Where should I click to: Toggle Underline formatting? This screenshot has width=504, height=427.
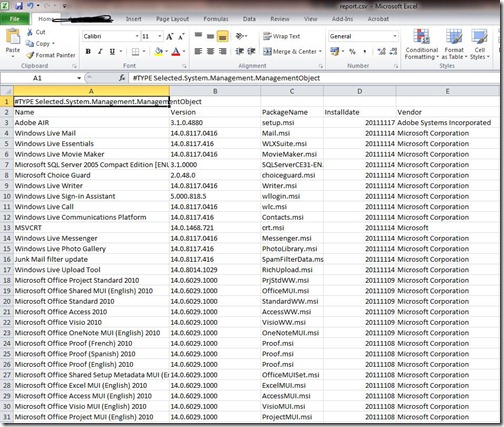112,51
